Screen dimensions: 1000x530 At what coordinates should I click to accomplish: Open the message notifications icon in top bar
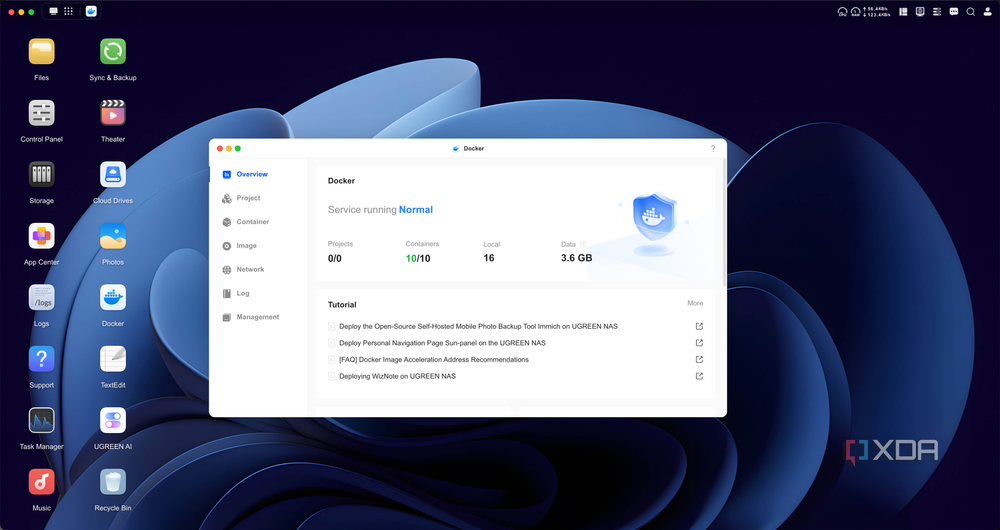(954, 11)
